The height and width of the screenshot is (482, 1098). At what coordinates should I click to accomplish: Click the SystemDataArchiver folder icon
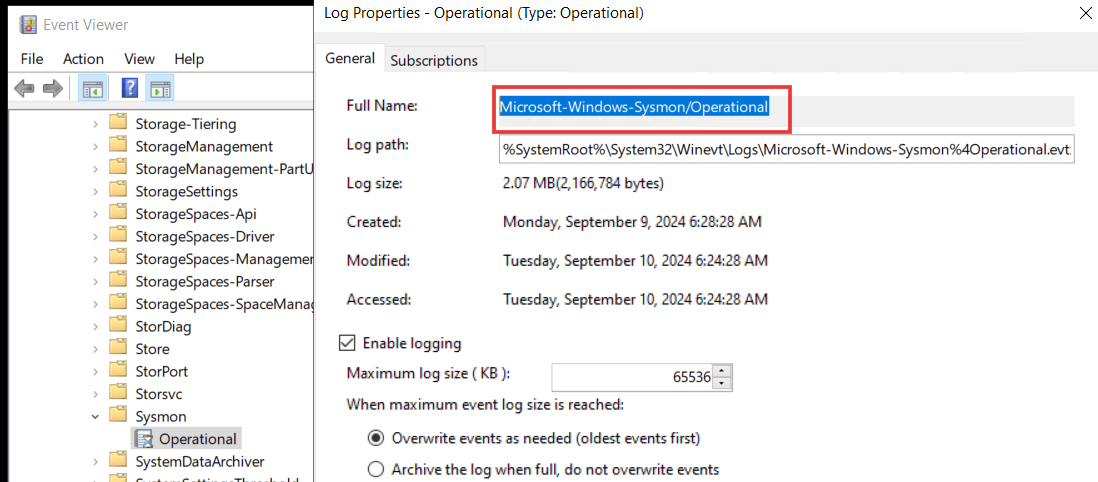click(118, 461)
